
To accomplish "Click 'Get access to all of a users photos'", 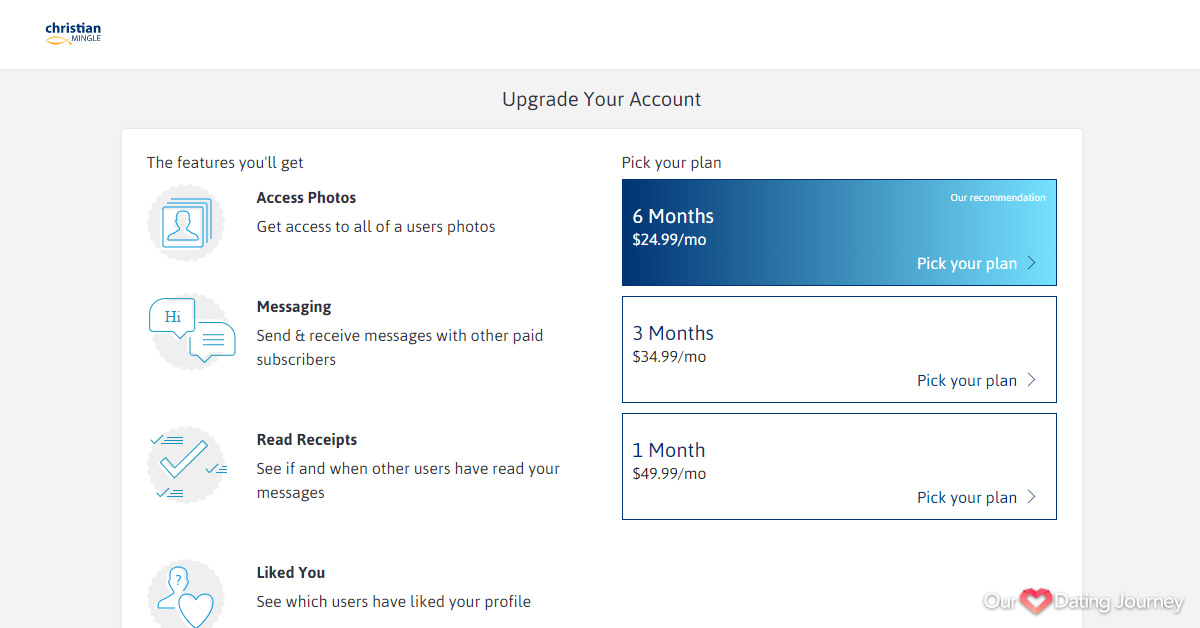I will tap(376, 227).
